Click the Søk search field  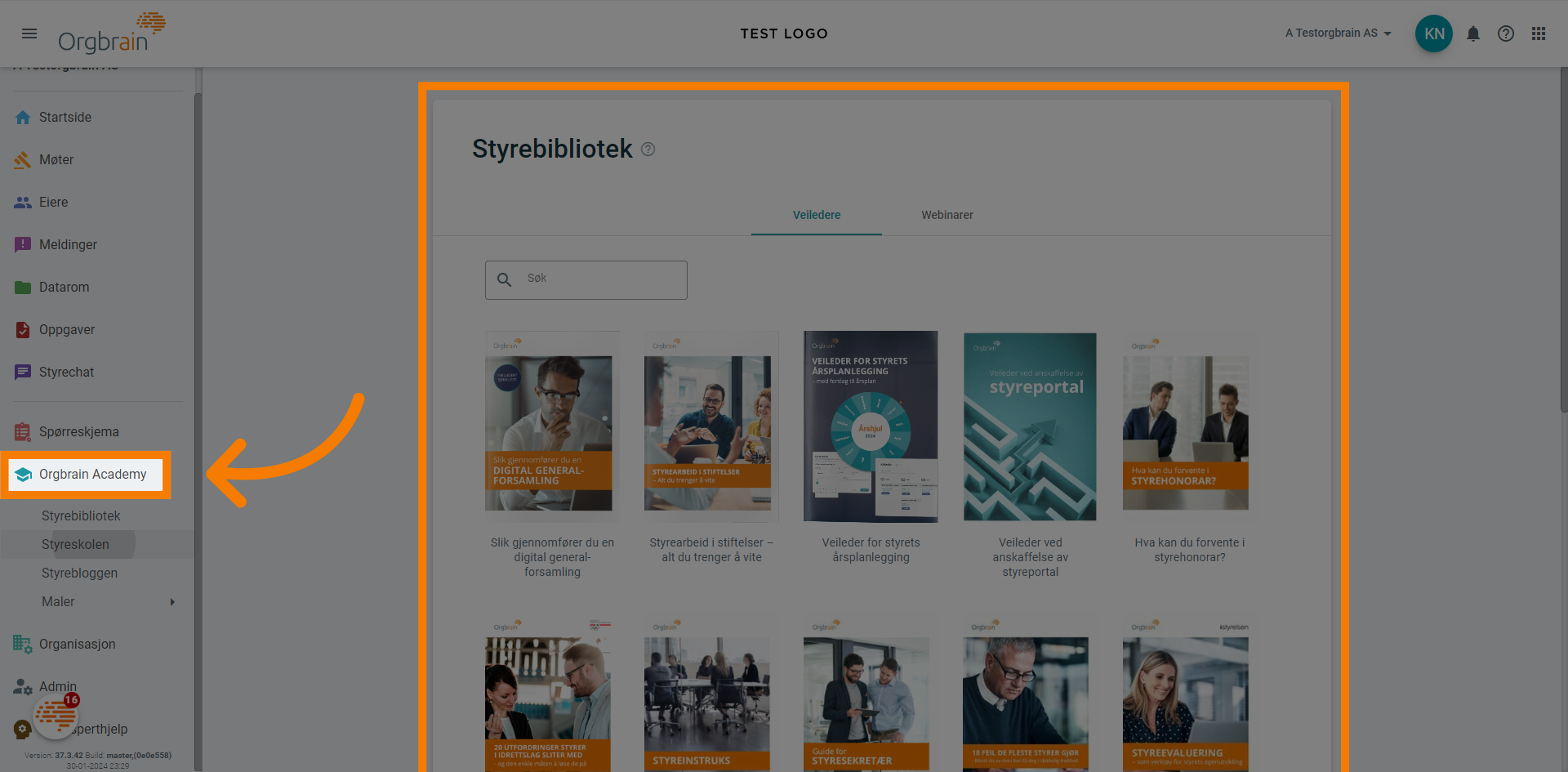click(x=586, y=279)
